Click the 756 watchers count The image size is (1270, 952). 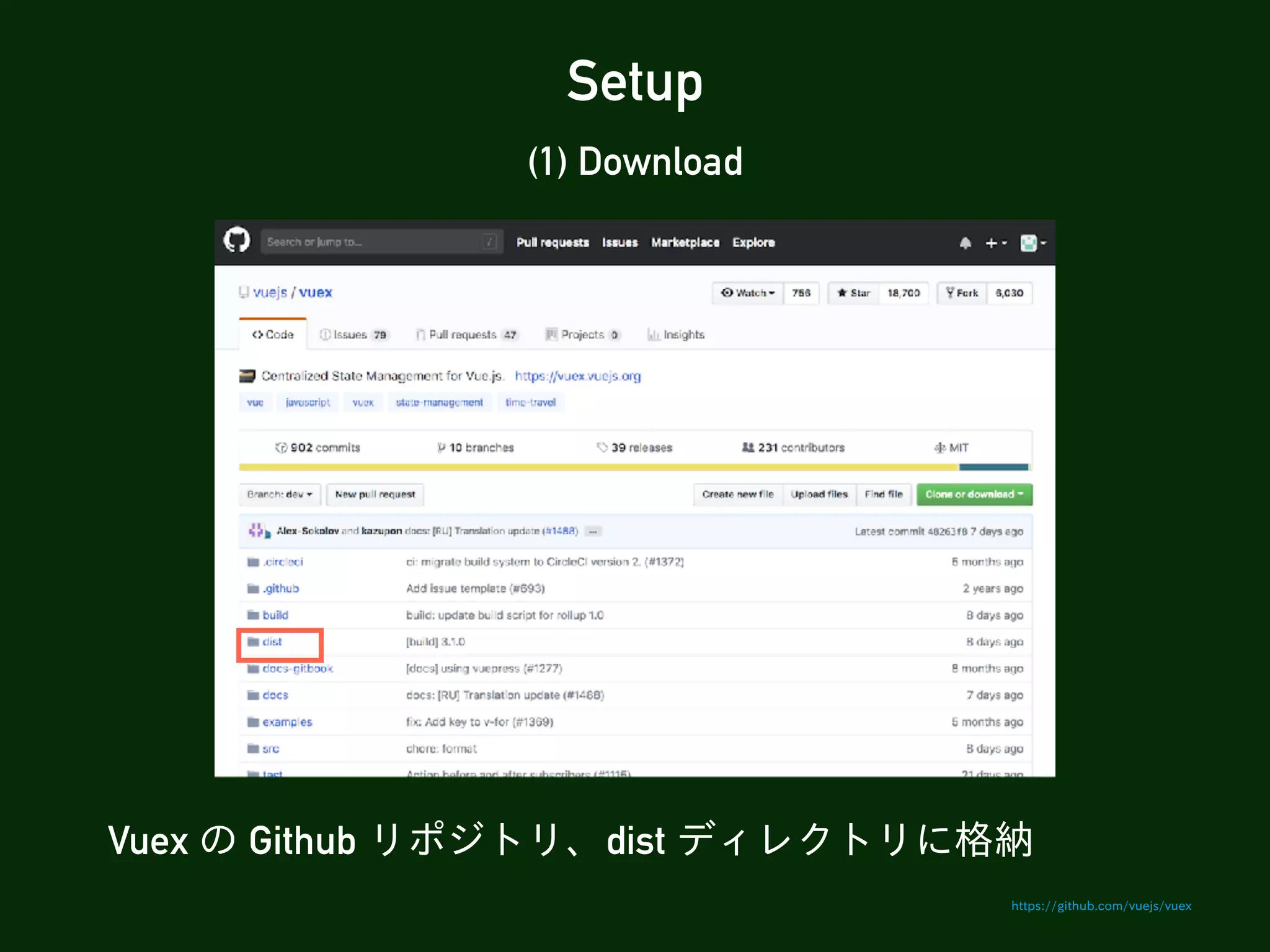click(801, 293)
